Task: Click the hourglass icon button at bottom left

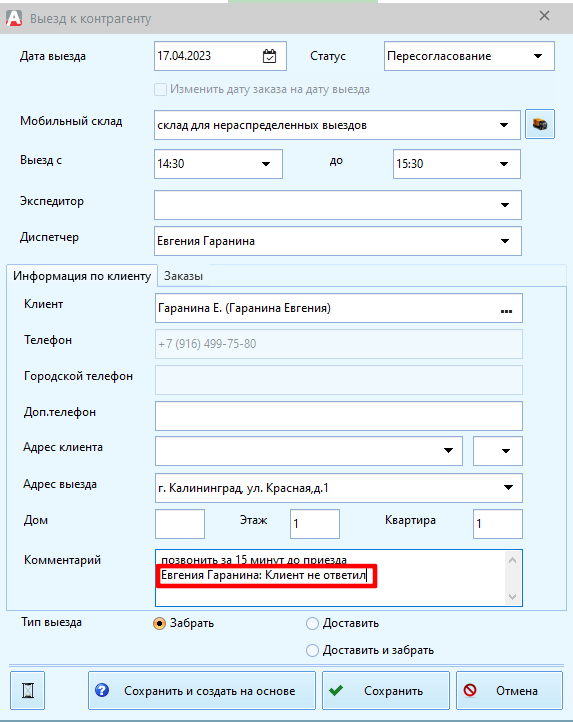Action: coord(28,691)
